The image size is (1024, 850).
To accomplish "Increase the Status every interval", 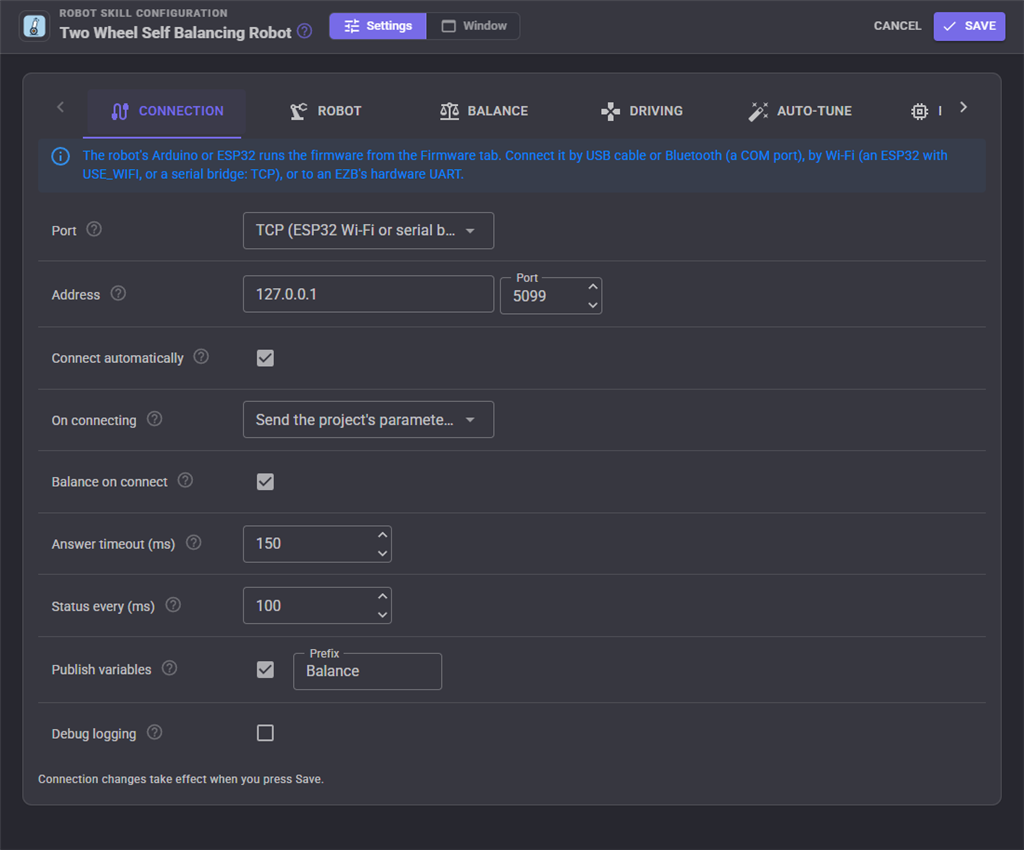I will (383, 596).
